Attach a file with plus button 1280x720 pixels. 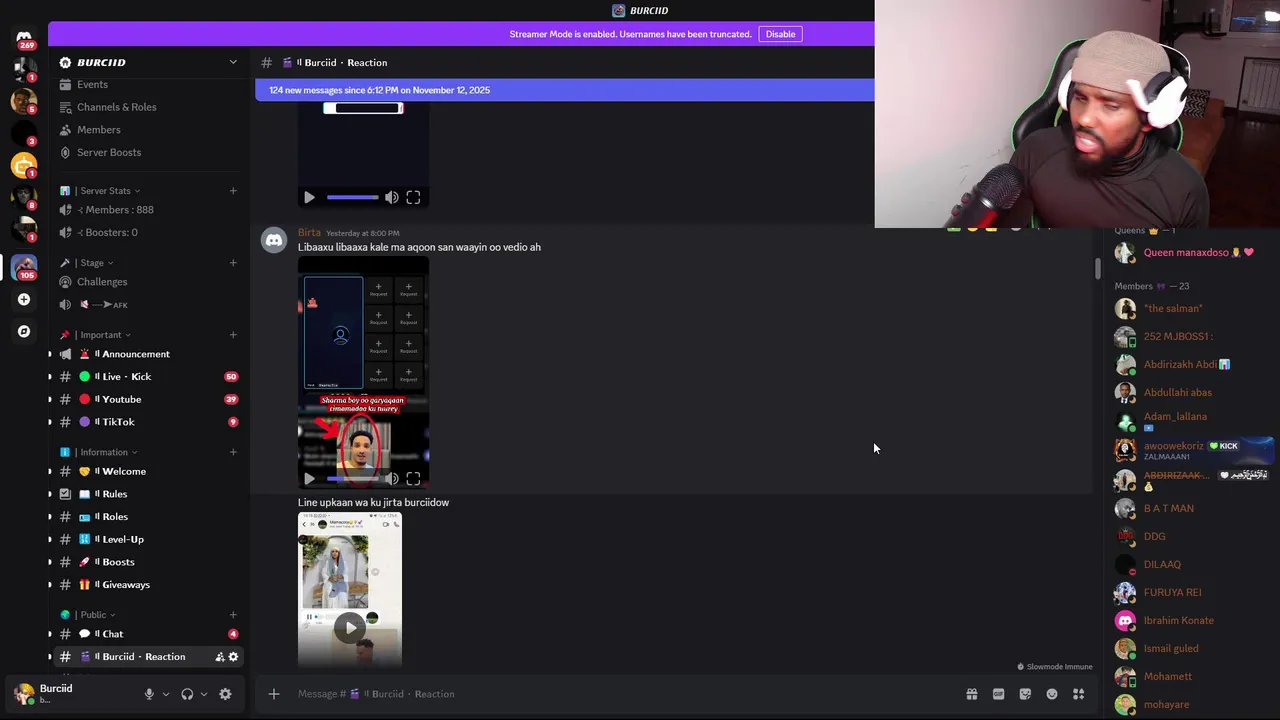click(273, 694)
